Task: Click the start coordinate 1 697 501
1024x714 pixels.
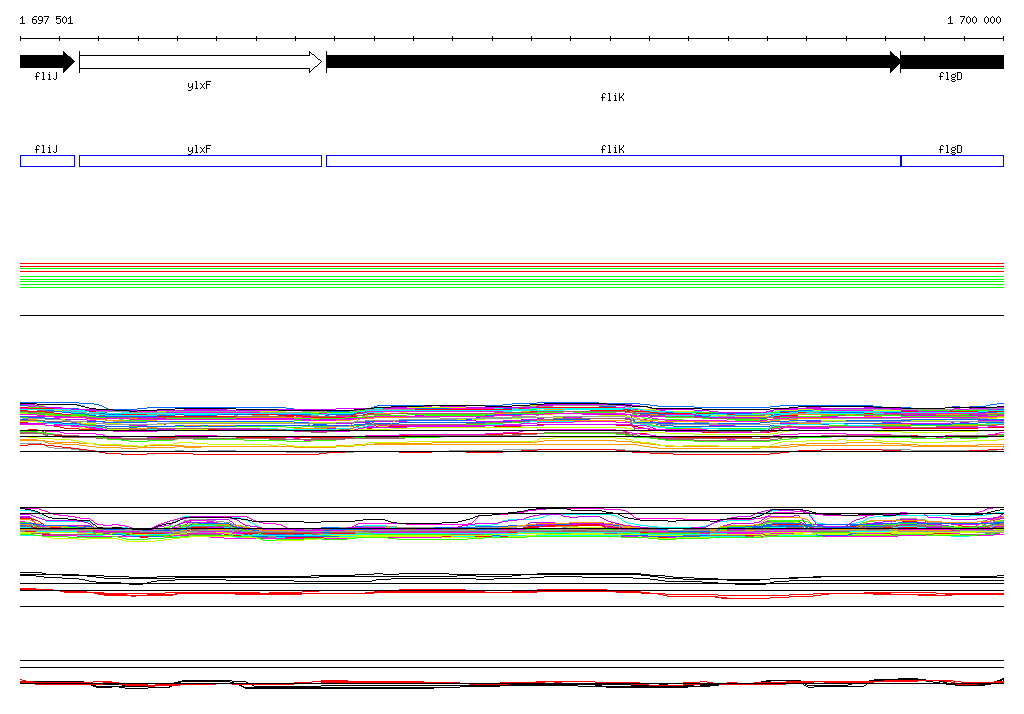Action: pyautogui.click(x=46, y=20)
